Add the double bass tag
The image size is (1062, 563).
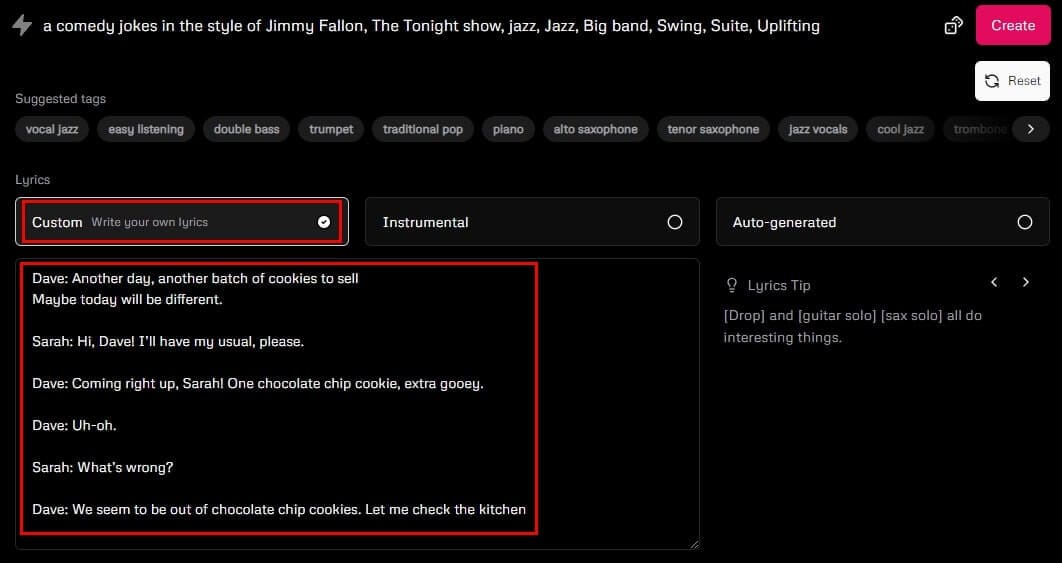point(246,129)
